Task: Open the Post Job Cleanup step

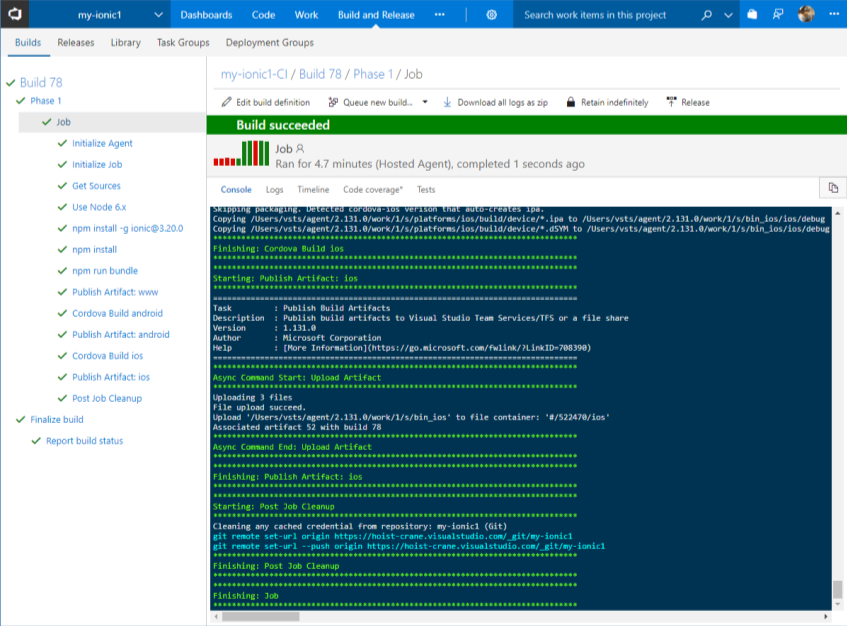Action: 107,399
